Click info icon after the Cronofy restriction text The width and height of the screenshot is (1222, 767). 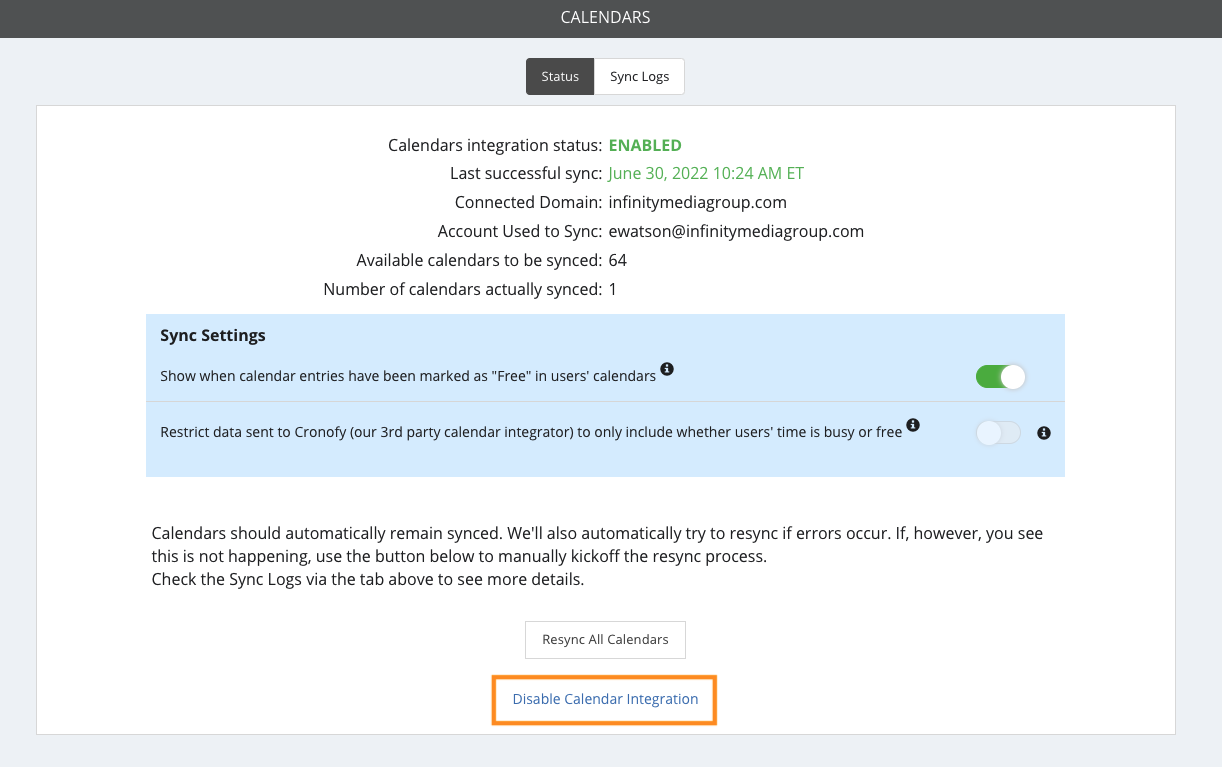[912, 426]
